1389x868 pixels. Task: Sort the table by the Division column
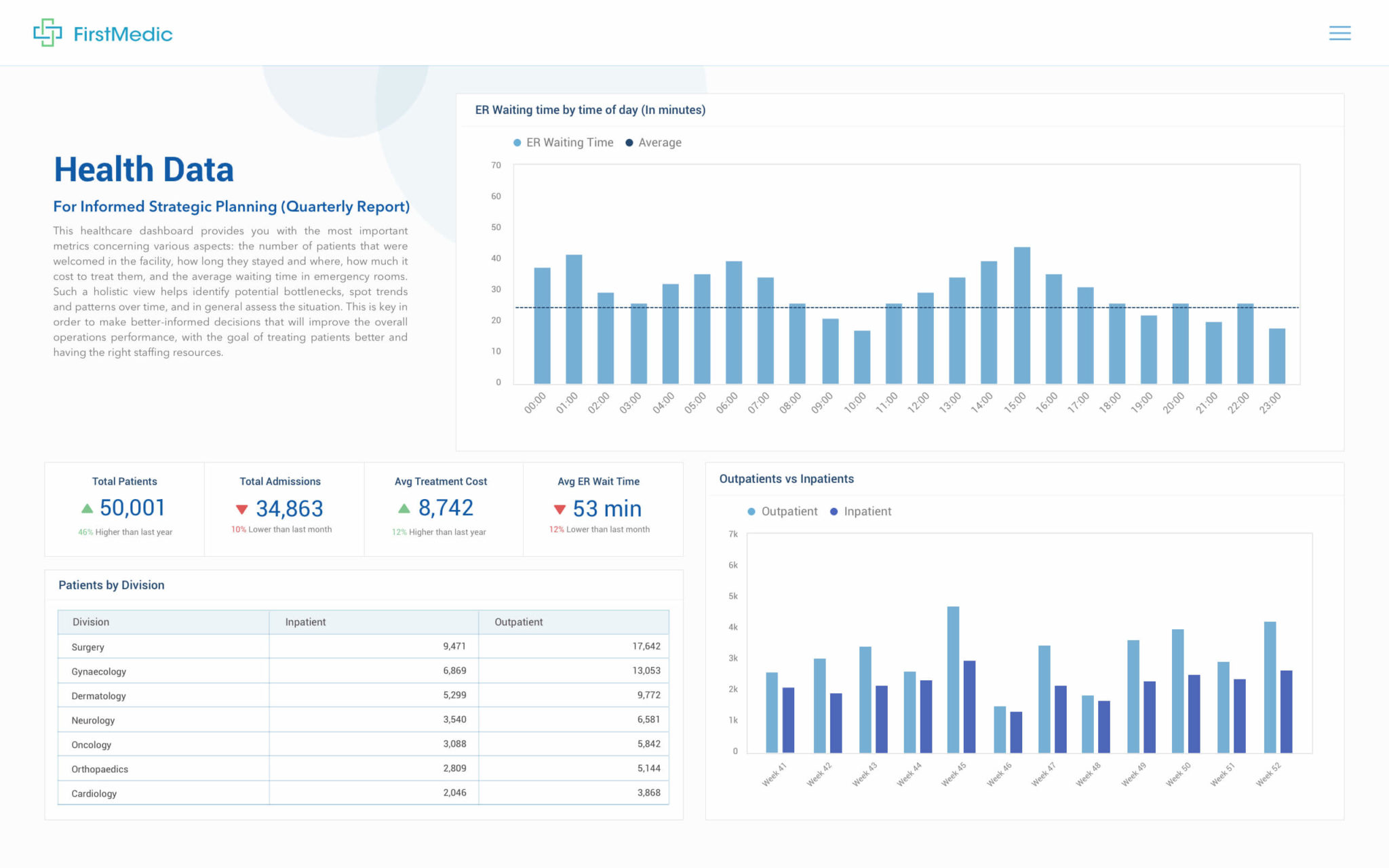[x=90, y=622]
